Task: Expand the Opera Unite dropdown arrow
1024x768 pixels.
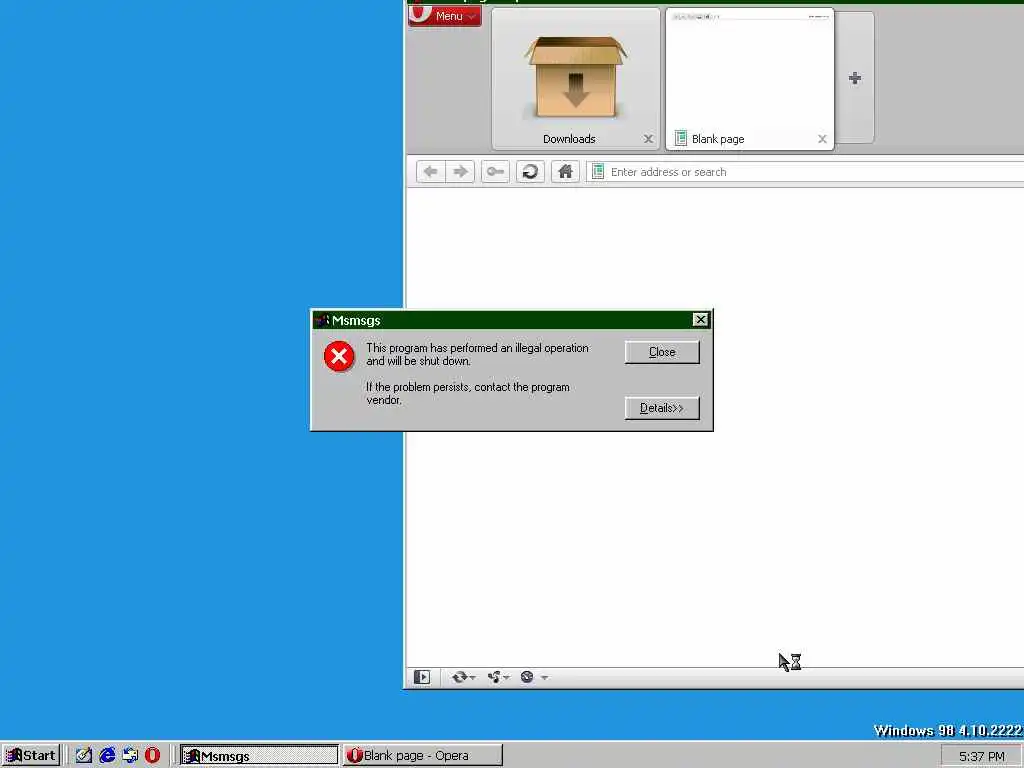Action: pyautogui.click(x=507, y=678)
